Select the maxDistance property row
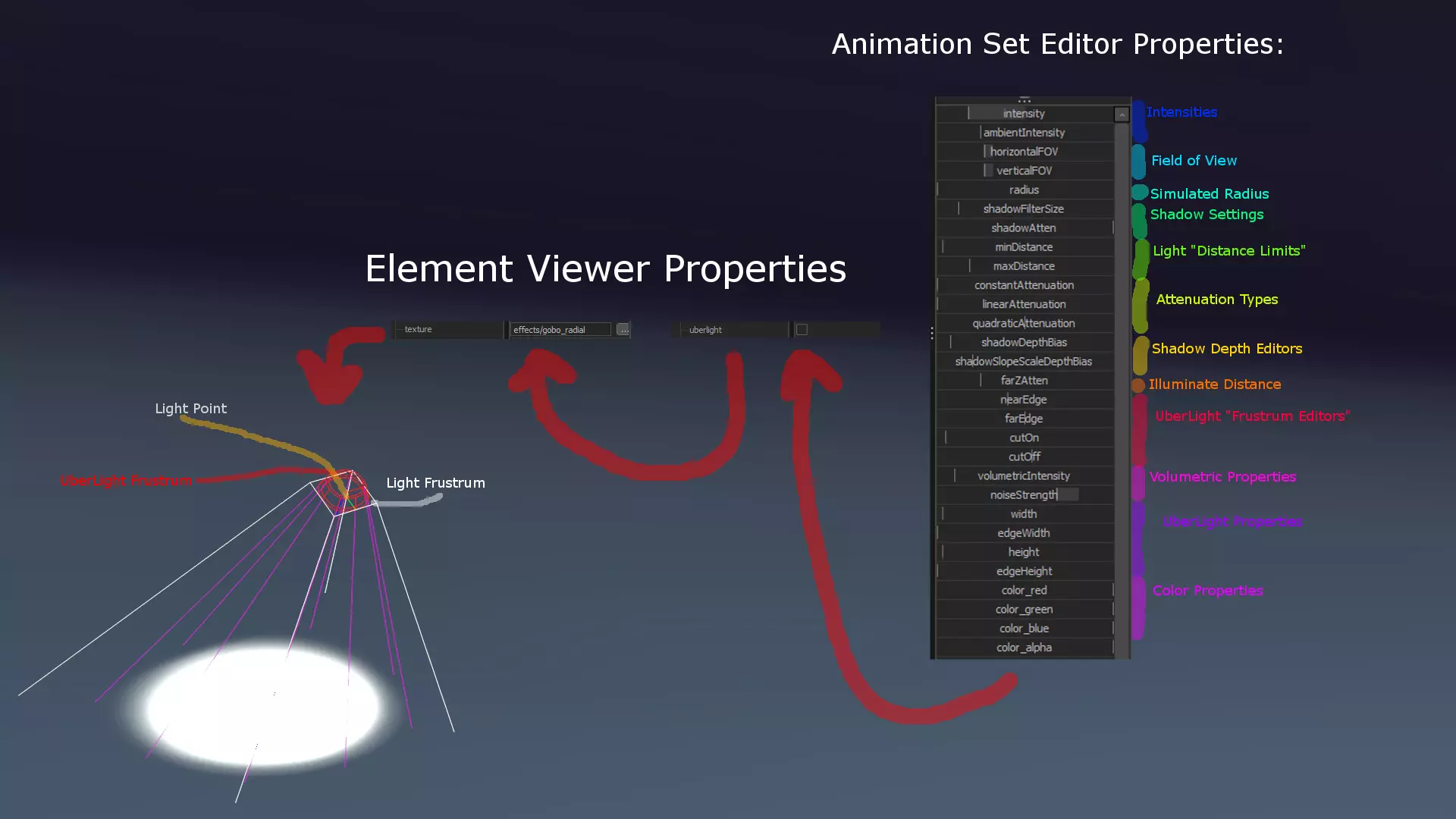The width and height of the screenshot is (1456, 819). click(x=1024, y=266)
